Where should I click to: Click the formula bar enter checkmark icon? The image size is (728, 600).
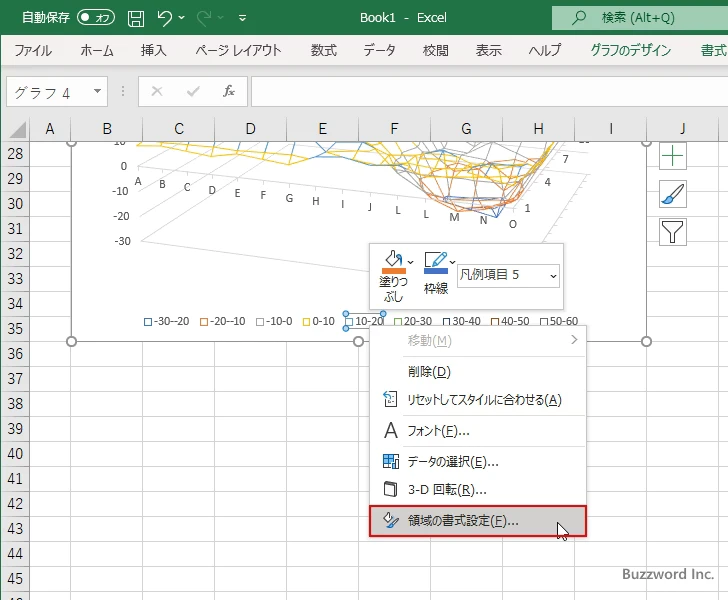click(193, 91)
